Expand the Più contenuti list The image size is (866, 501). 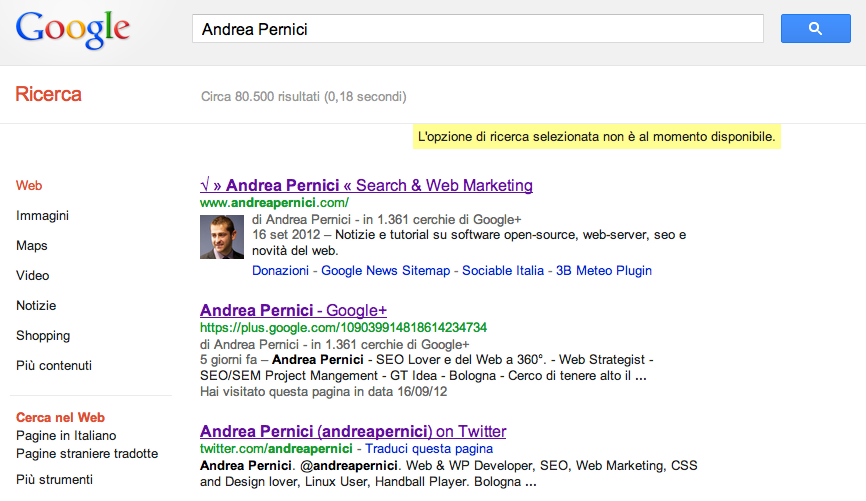(54, 366)
